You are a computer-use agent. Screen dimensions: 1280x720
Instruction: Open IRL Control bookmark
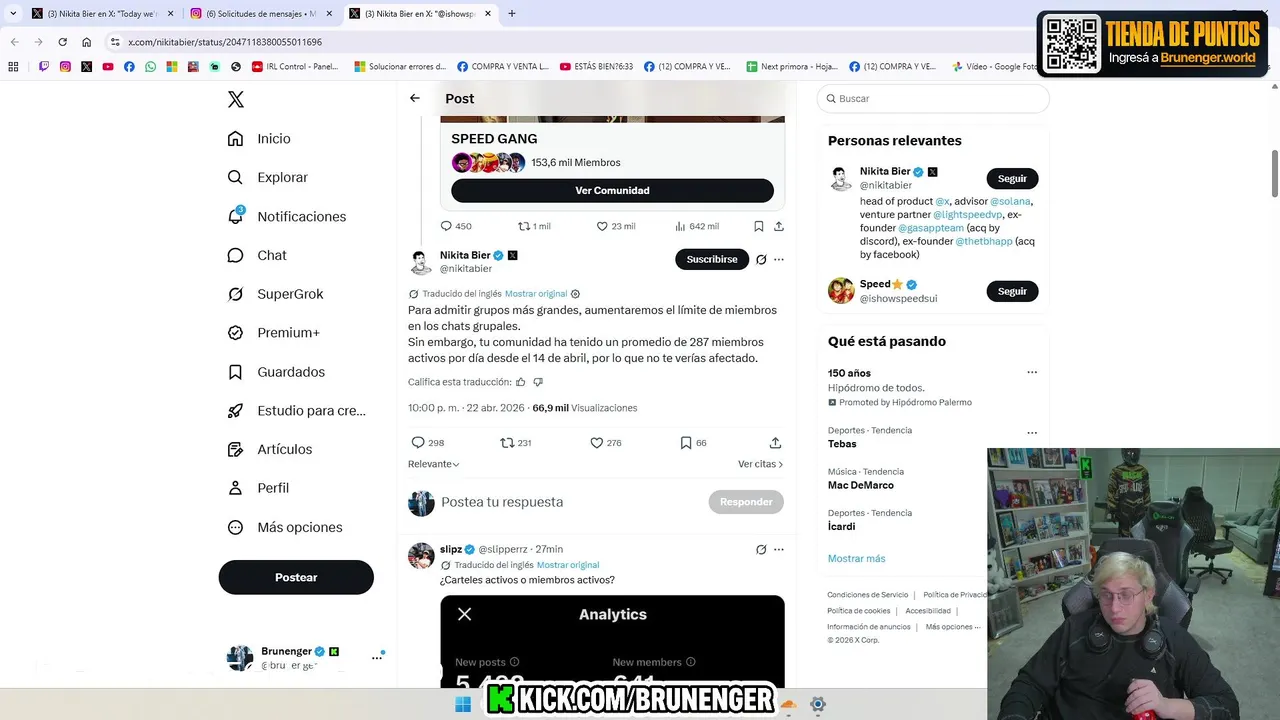pyautogui.click(x=295, y=67)
